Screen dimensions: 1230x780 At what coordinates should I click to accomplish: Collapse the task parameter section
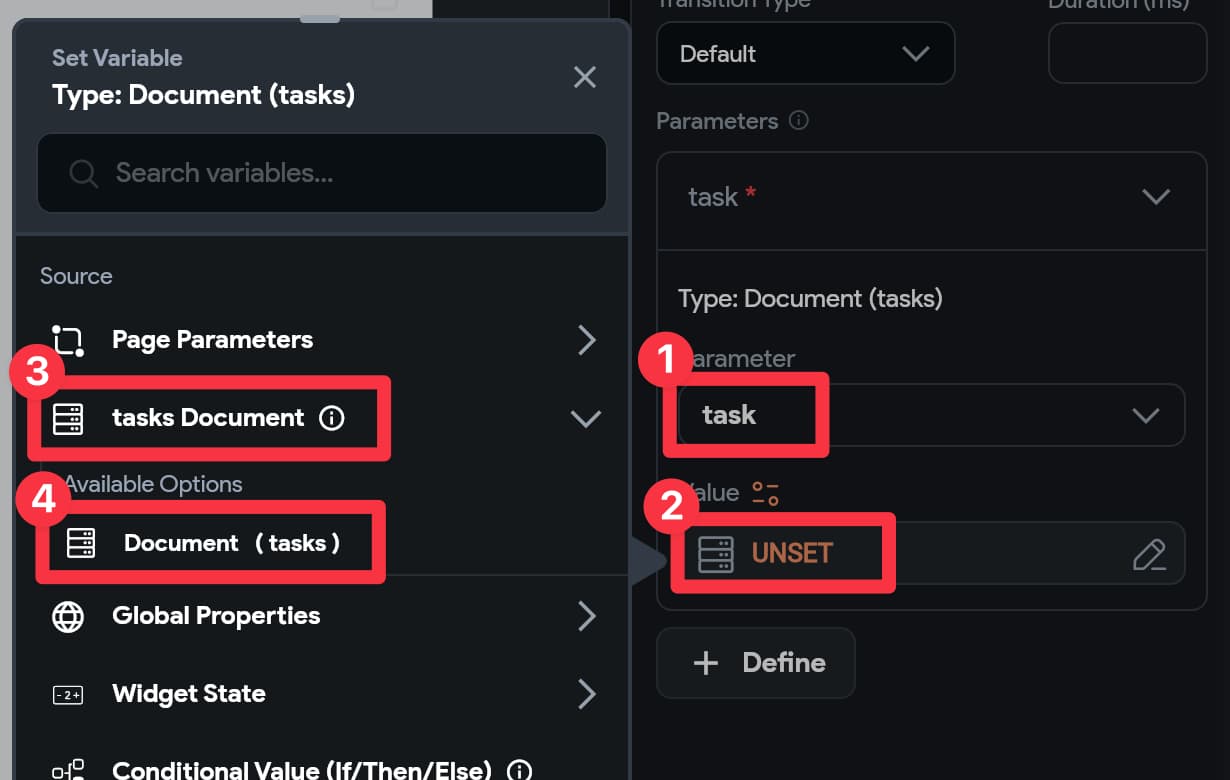pyautogui.click(x=1156, y=197)
